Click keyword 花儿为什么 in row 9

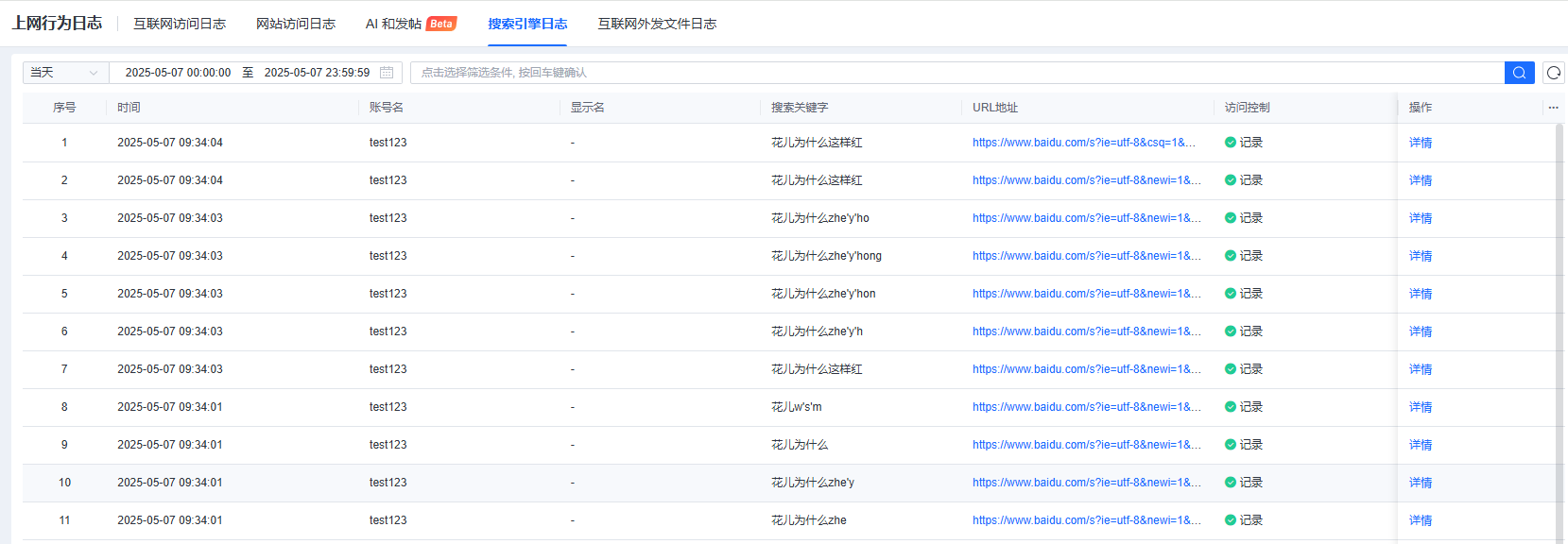(800, 445)
